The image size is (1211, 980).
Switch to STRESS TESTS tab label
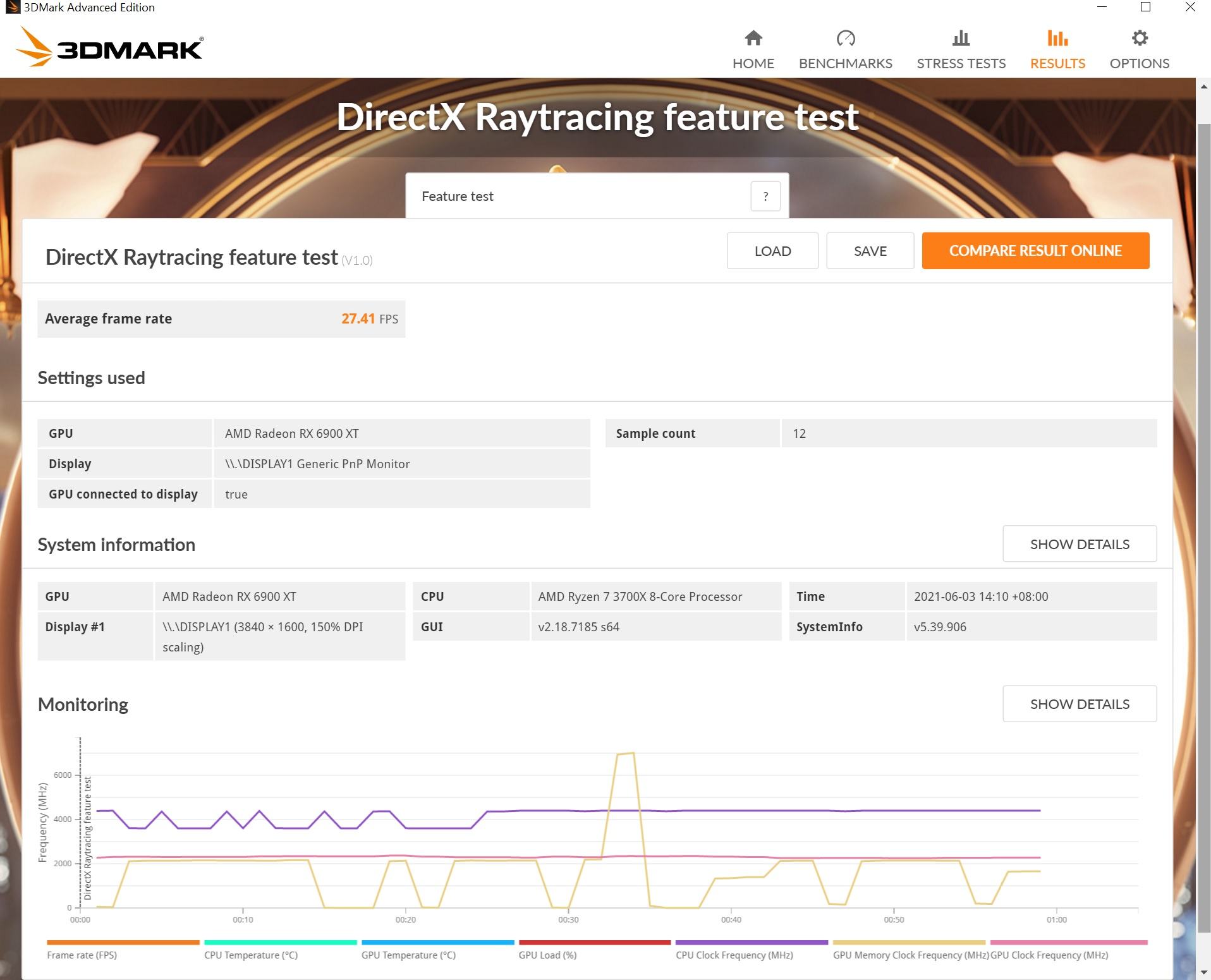pyautogui.click(x=961, y=64)
